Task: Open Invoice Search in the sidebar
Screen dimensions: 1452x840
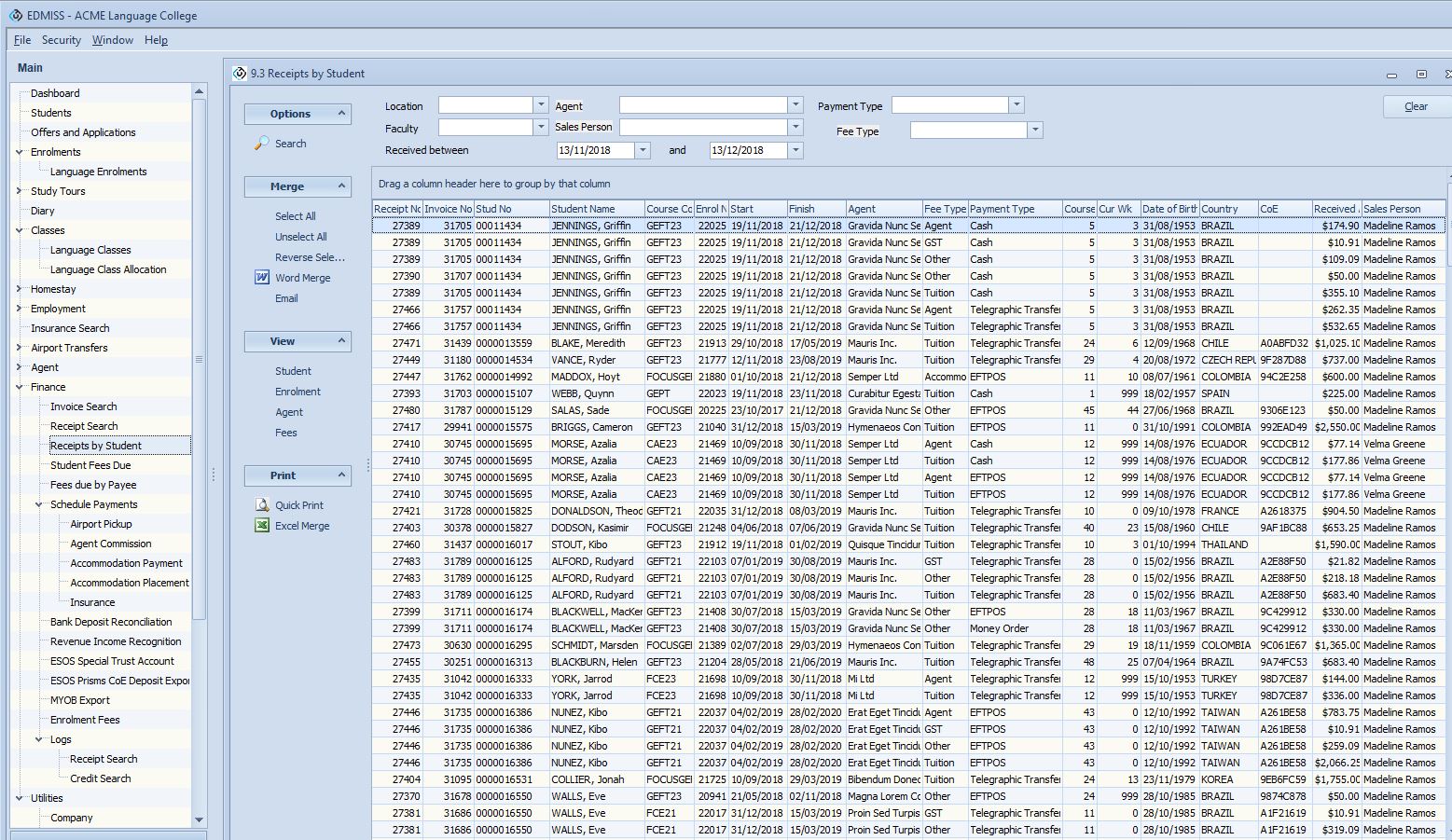Action: tap(83, 406)
